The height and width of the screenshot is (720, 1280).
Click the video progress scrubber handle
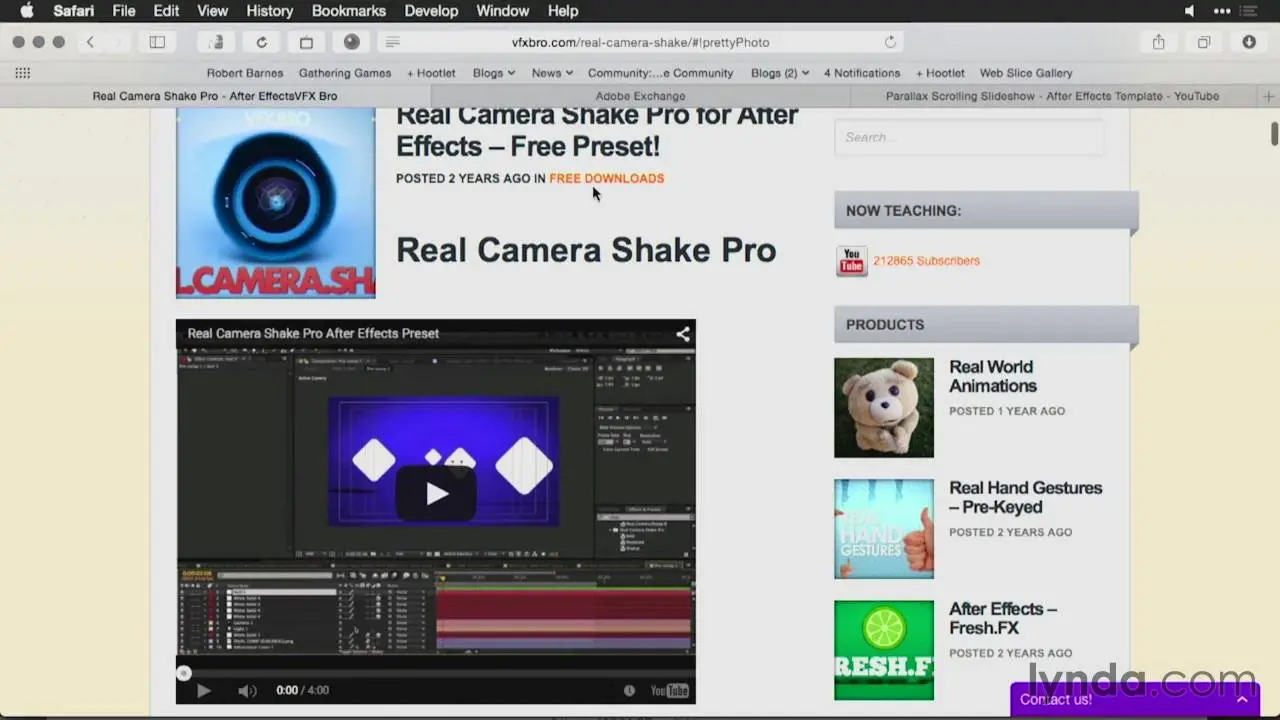coord(183,673)
